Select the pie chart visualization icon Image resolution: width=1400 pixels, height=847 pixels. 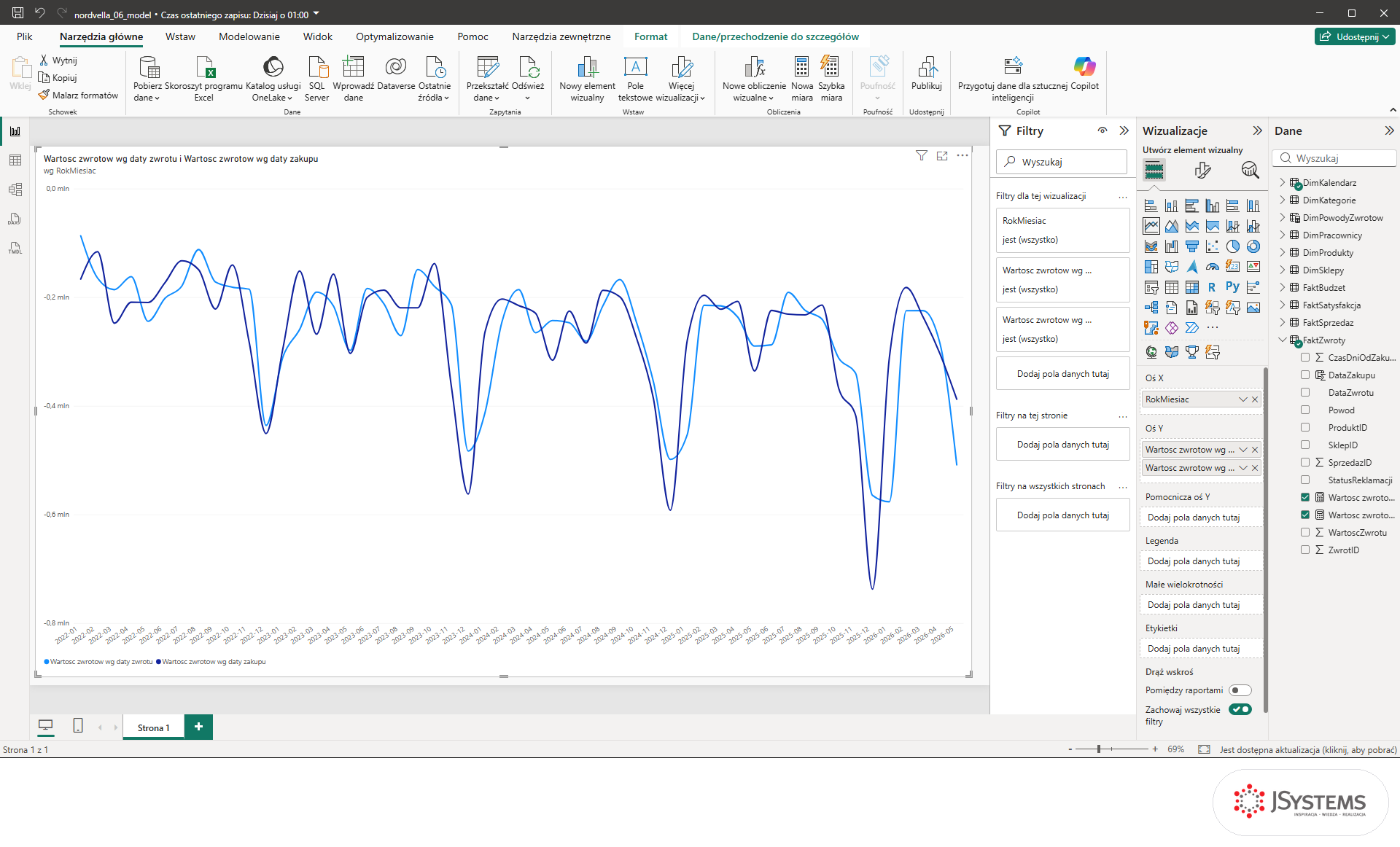(x=1233, y=246)
